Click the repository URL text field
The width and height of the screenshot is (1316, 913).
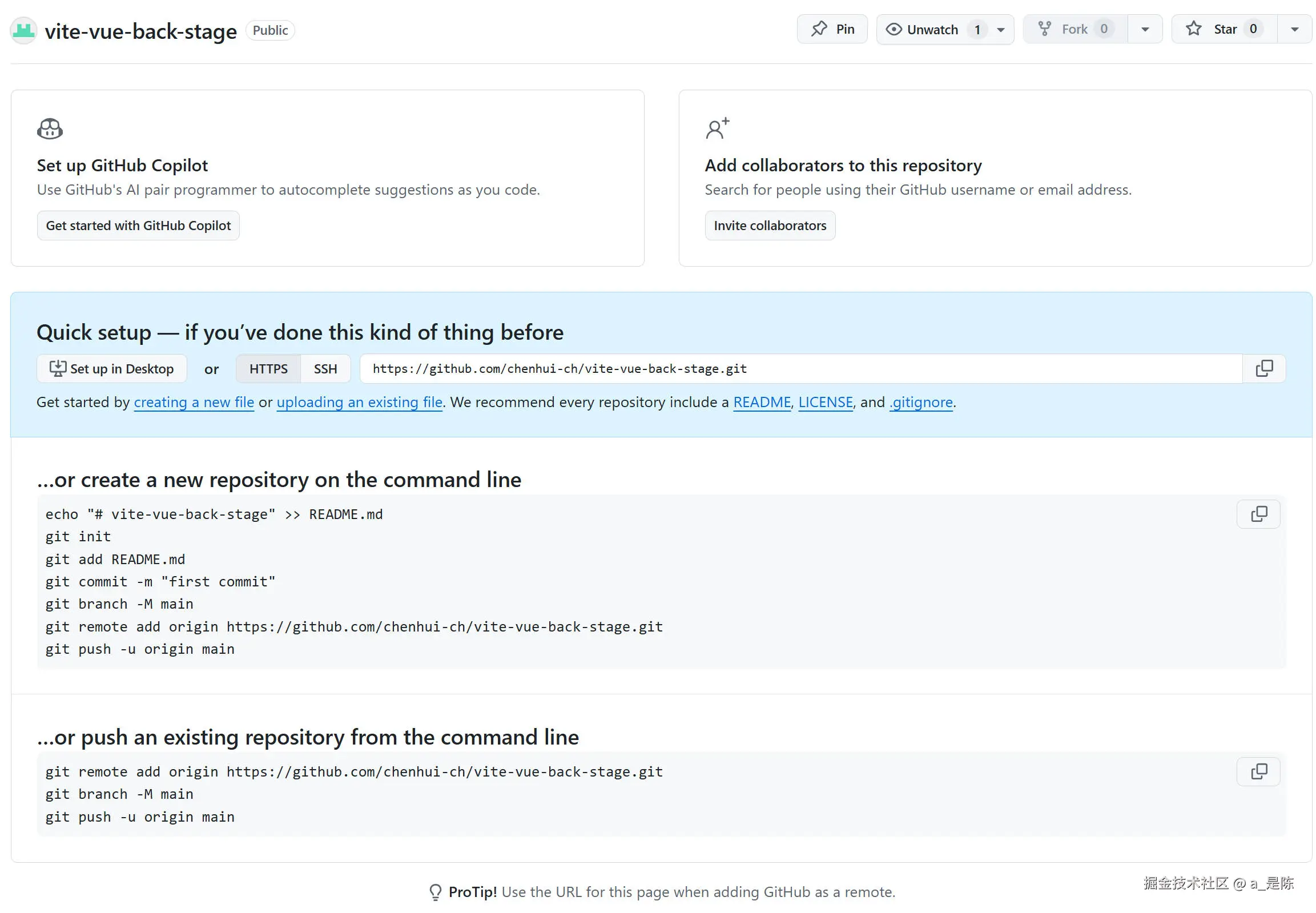click(799, 369)
